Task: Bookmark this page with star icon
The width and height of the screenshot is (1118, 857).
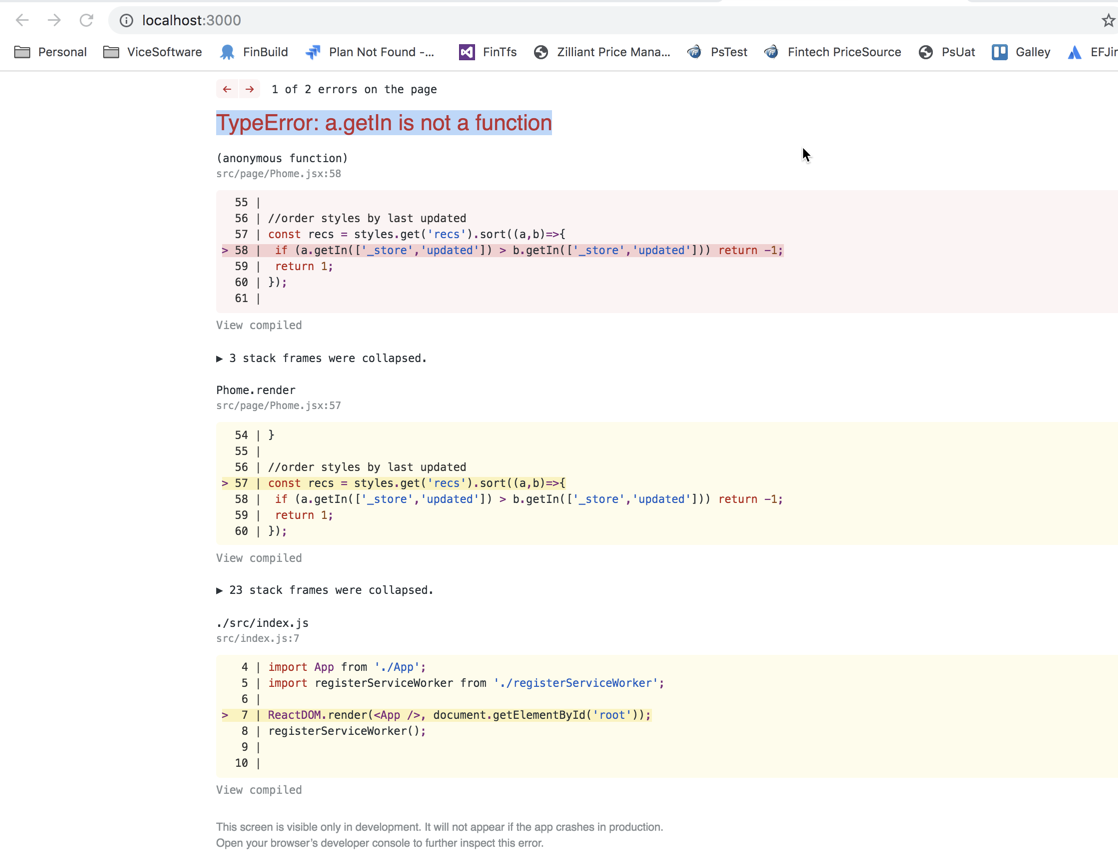Action: 1108,21
